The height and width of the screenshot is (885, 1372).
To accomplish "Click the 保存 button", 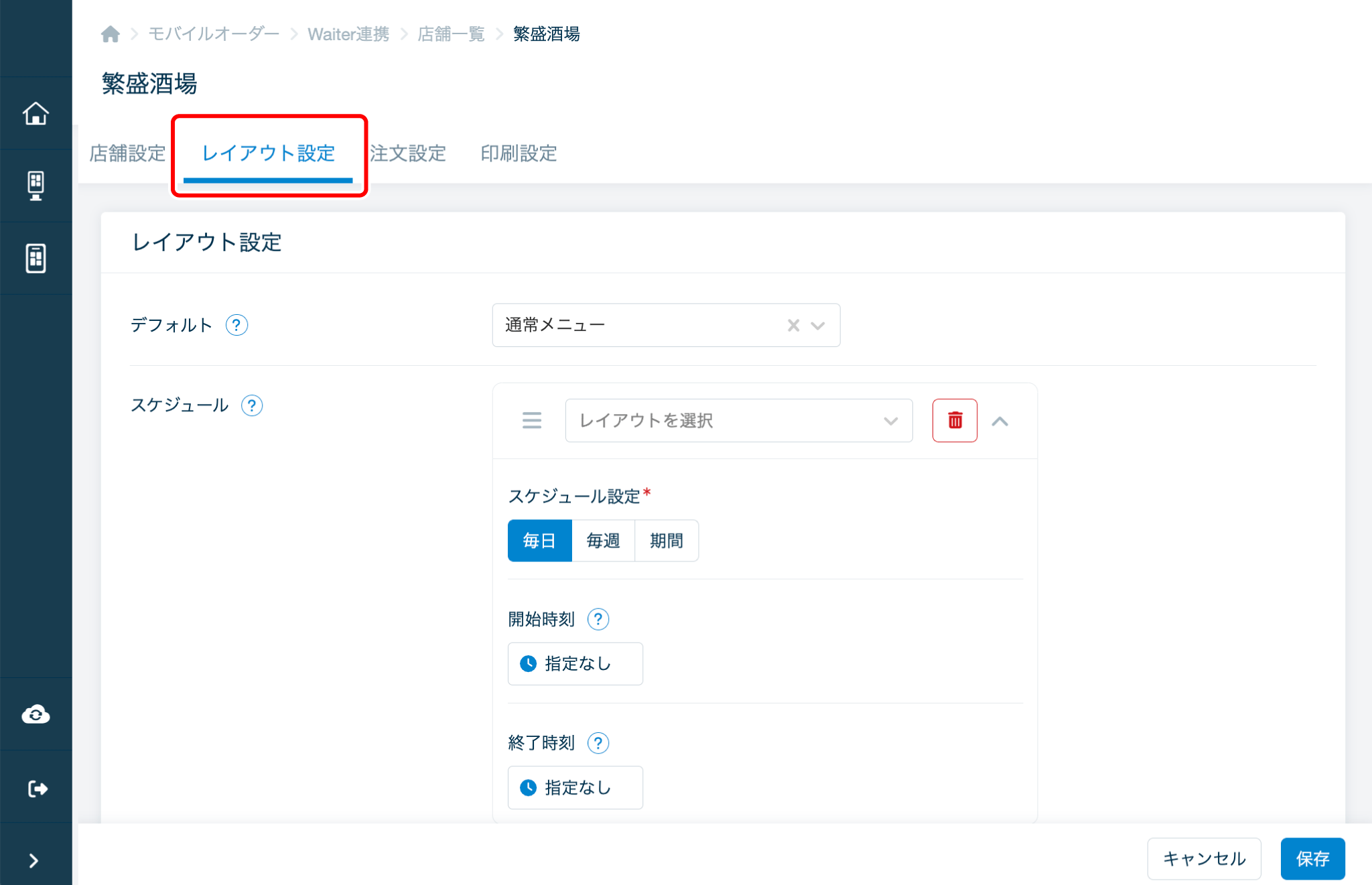I will coord(1312,858).
